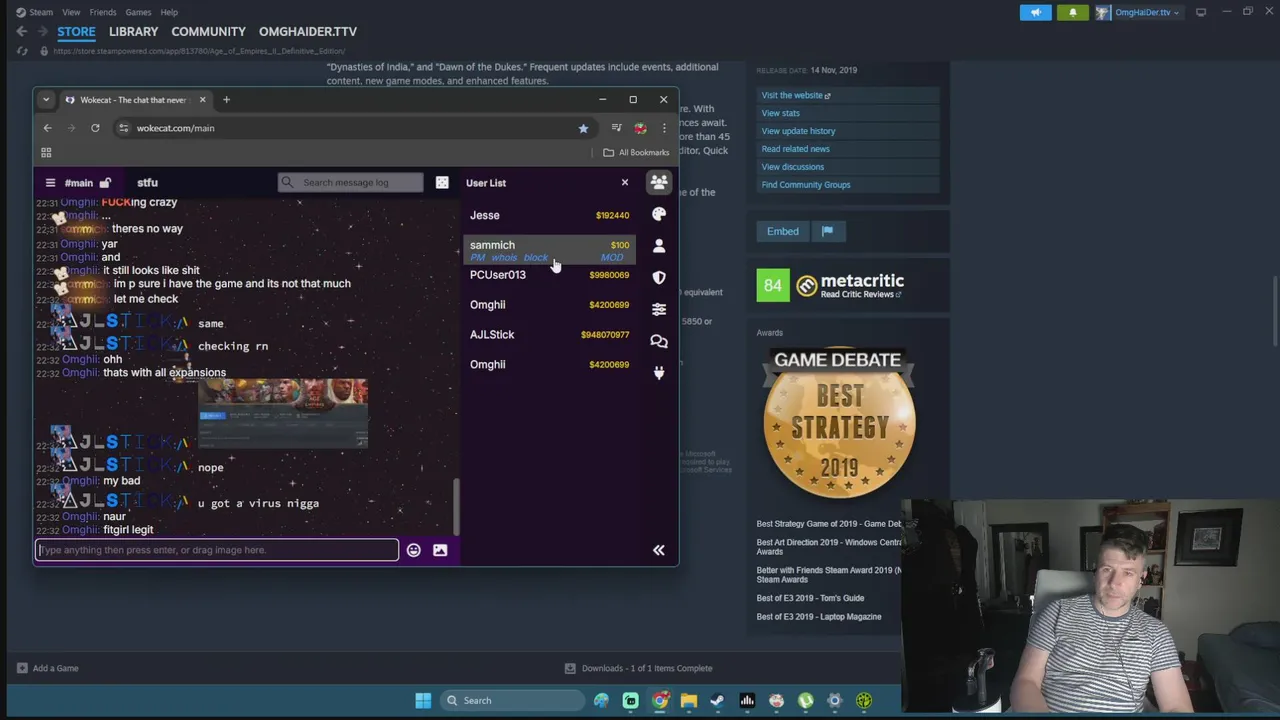Viewport: 1280px width, 720px height.
Task: Open the chat bubbles icon in Wokecat sidebar
Action: 659,341
